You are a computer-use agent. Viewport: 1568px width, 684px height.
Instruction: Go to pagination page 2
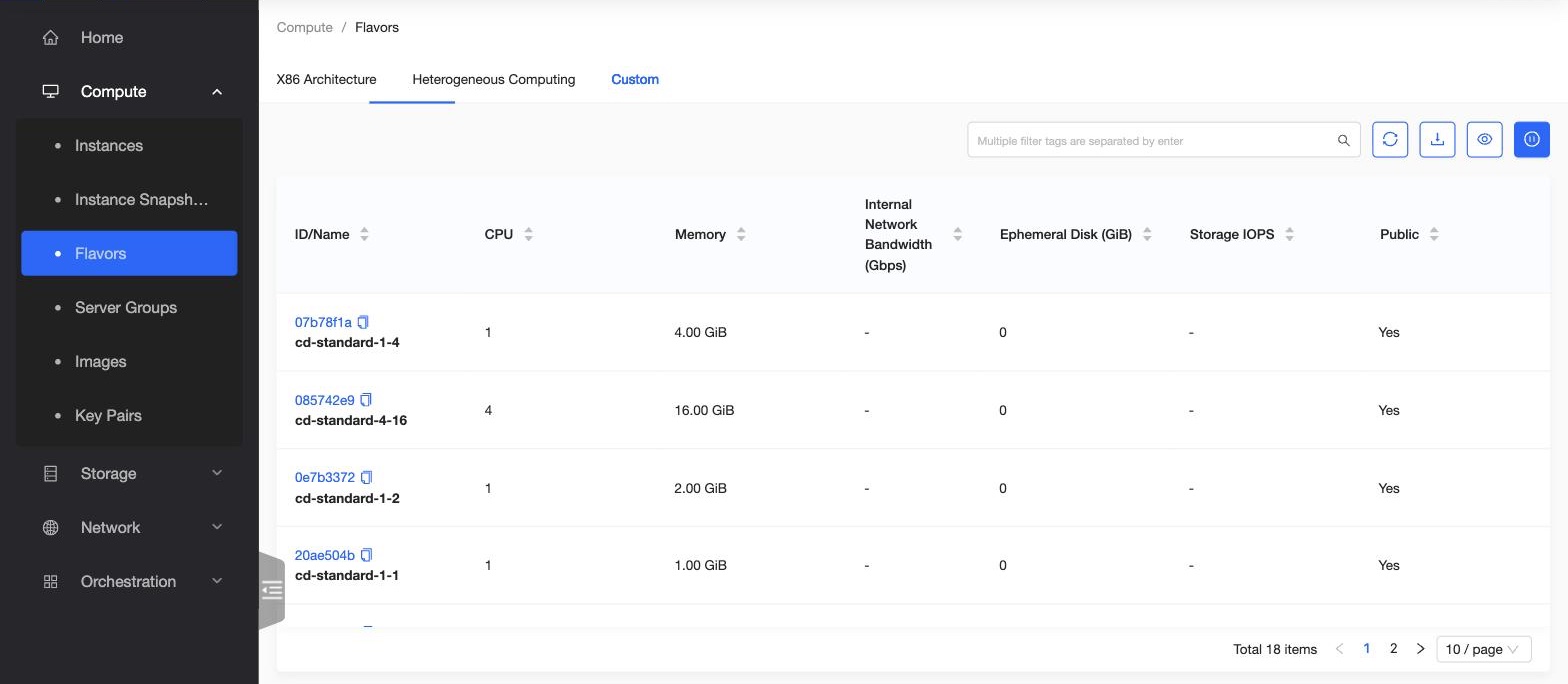tap(1393, 649)
